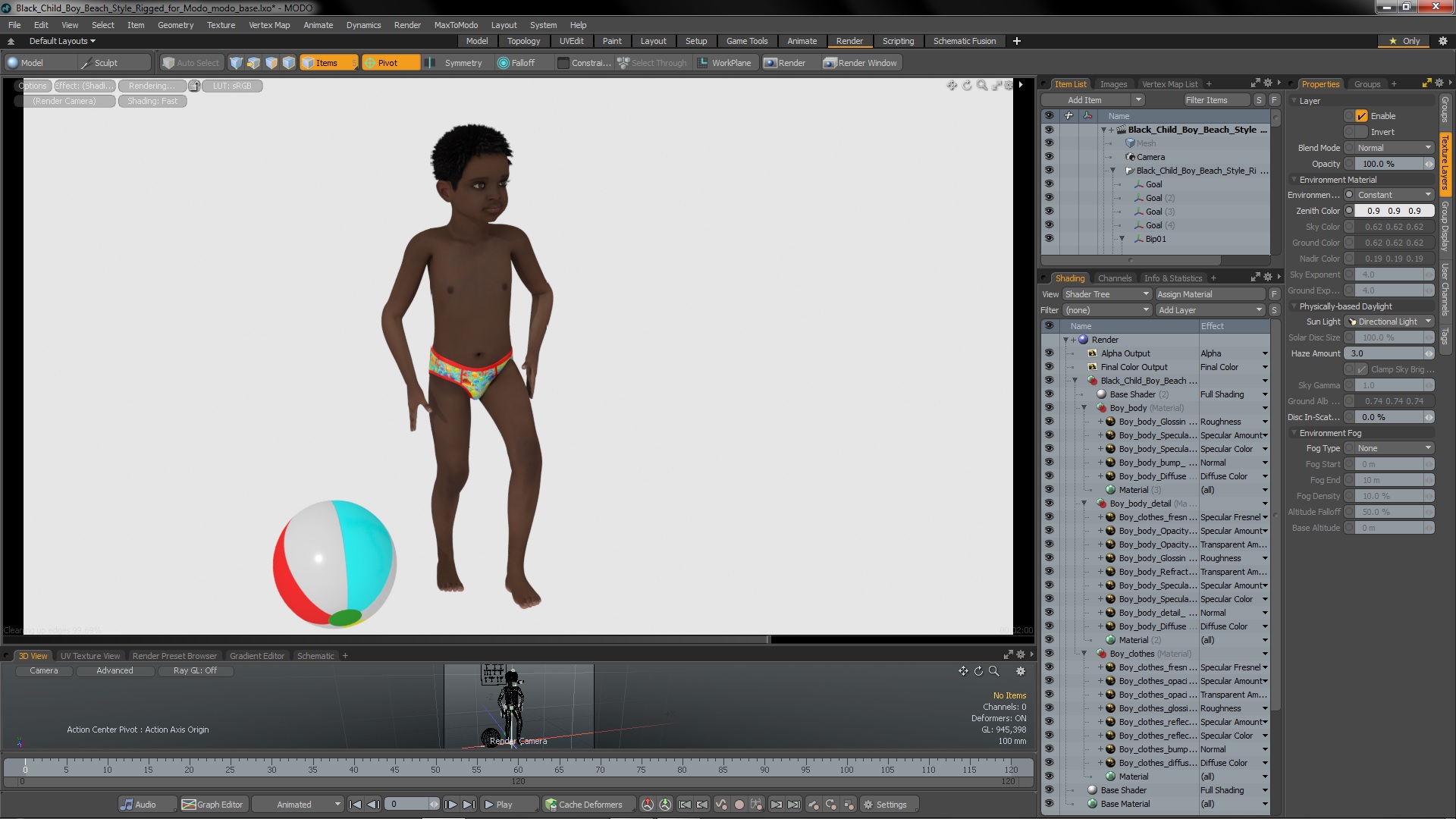Toggle the Invert checkbox
Viewport: 1456px width, 819px height.
(1362, 132)
